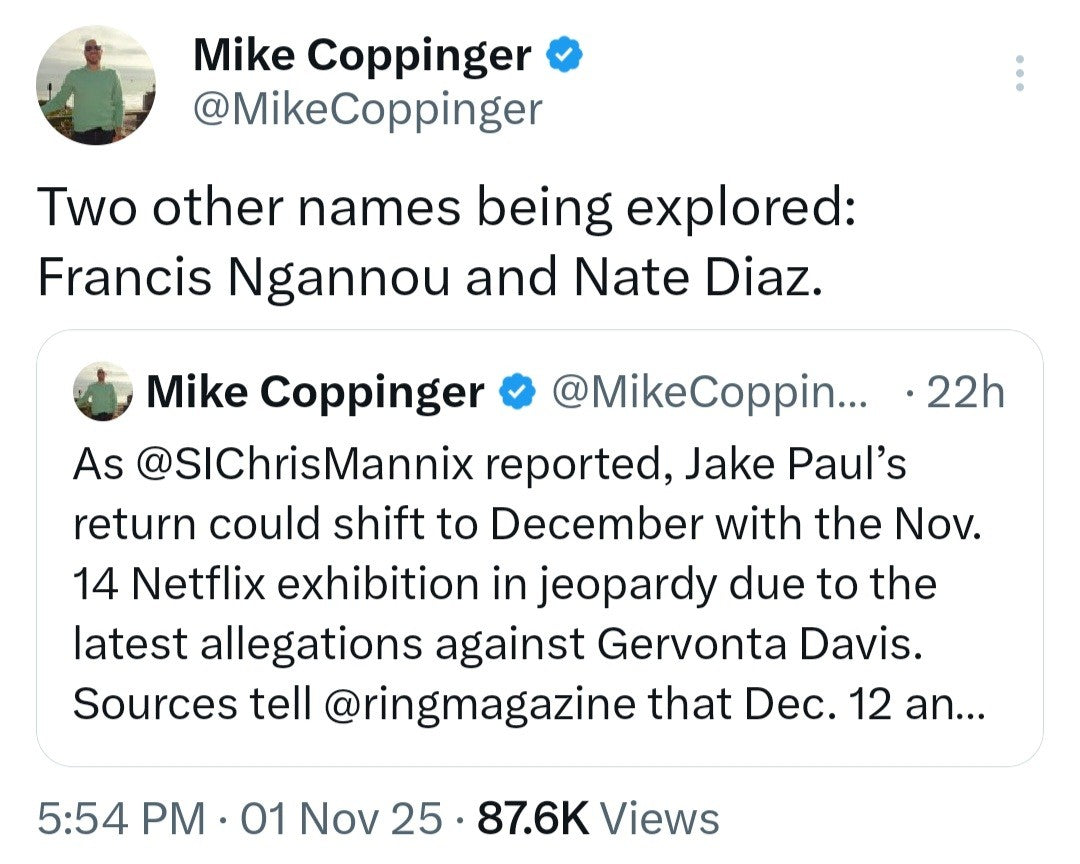Click the large Mike Coppinger profile photo
Screen dimensions: 1080x864
tap(96, 85)
